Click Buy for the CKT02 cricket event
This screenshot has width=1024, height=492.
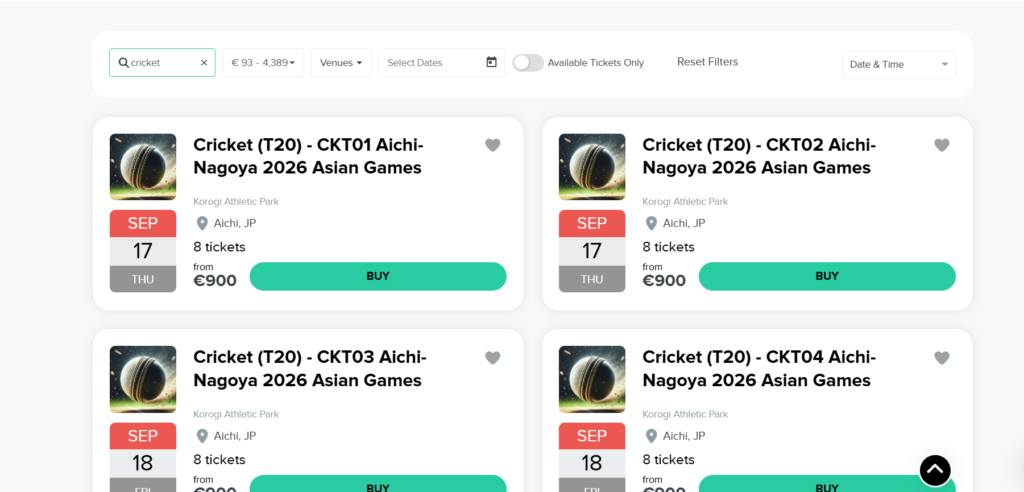[827, 276]
